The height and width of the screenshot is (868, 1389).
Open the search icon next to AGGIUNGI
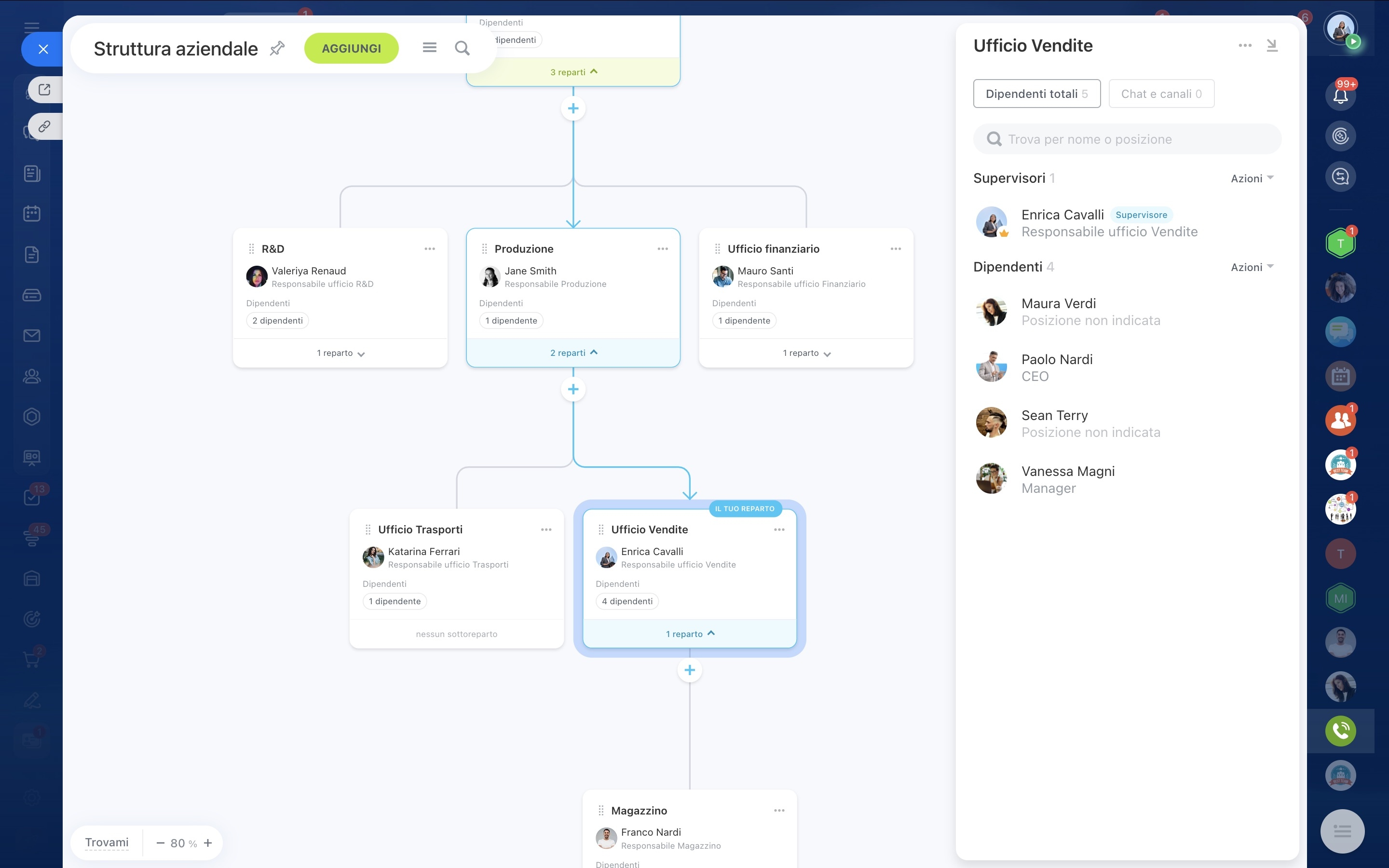tap(462, 48)
